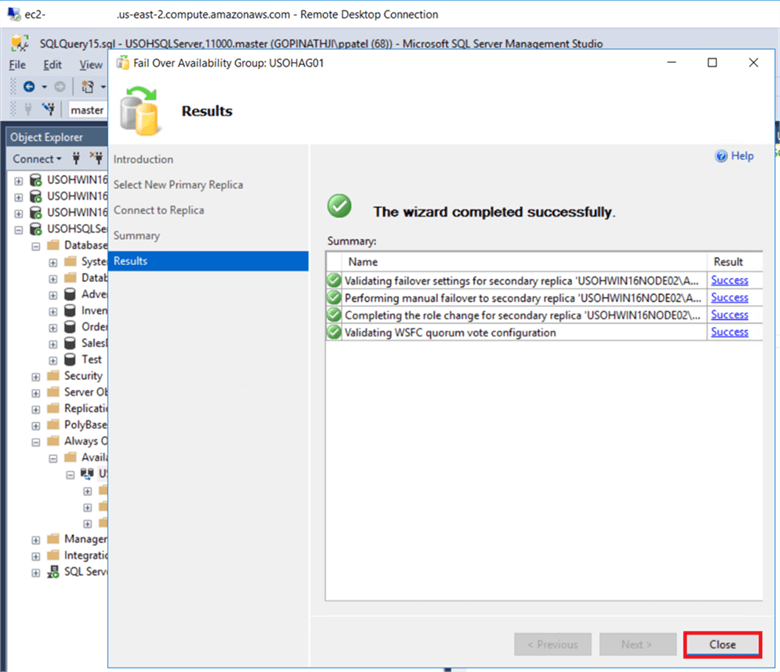This screenshot has height=672, width=780.
Task: Open the master database combo box
Action: (88, 110)
